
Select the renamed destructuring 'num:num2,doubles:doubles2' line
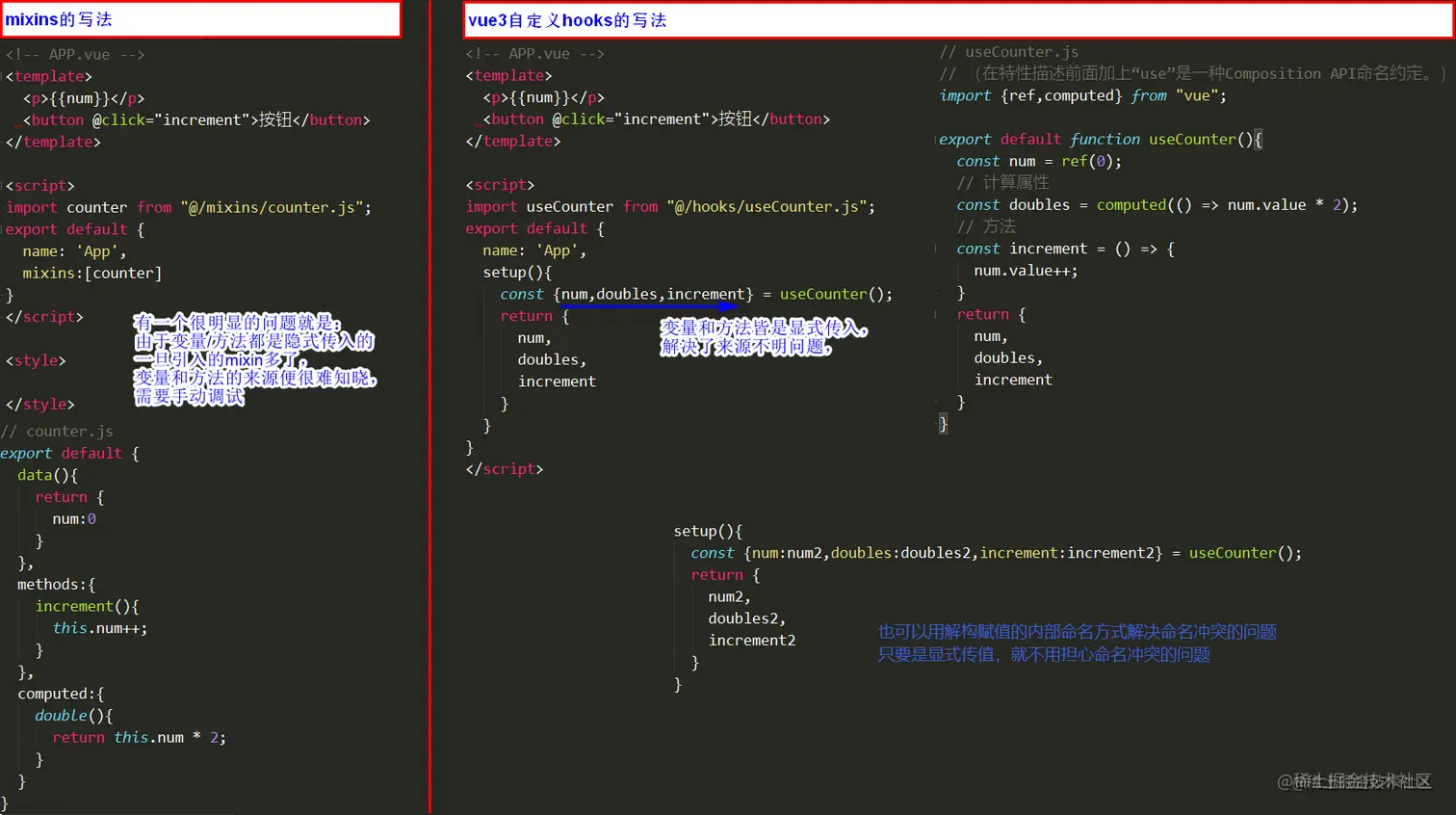[996, 553]
